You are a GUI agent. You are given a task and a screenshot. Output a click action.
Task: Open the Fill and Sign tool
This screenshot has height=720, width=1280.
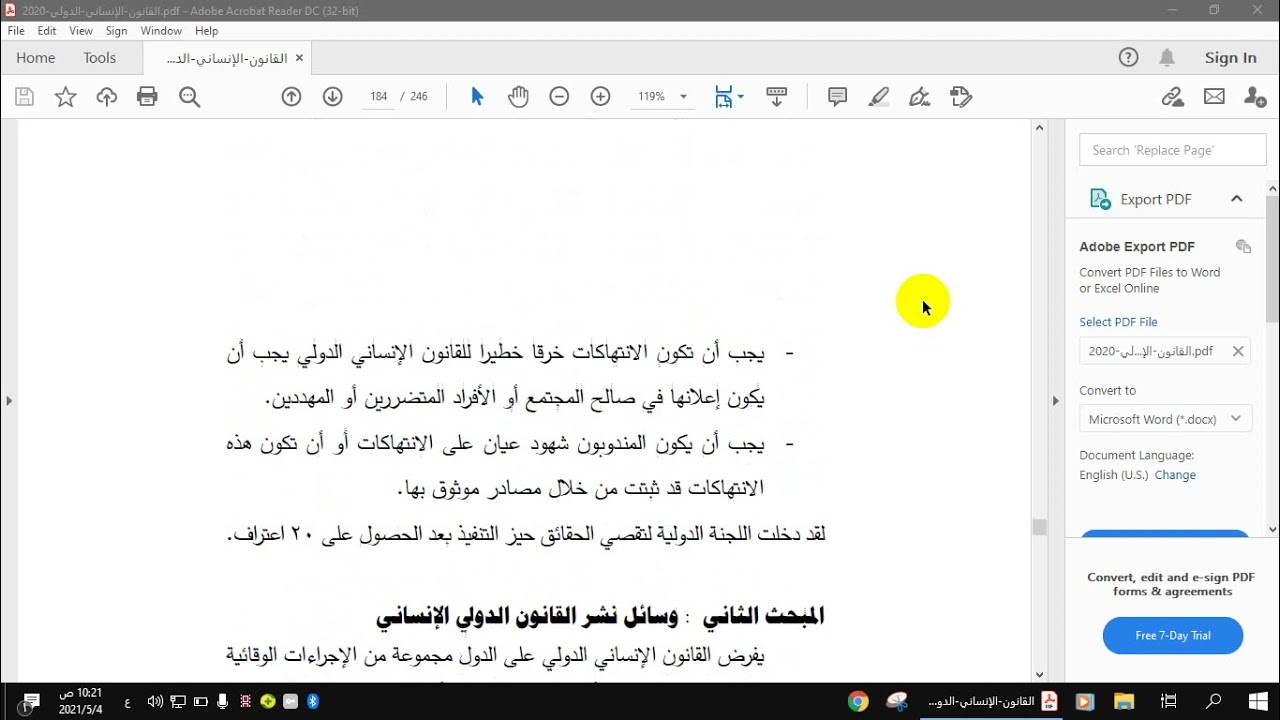pos(920,97)
